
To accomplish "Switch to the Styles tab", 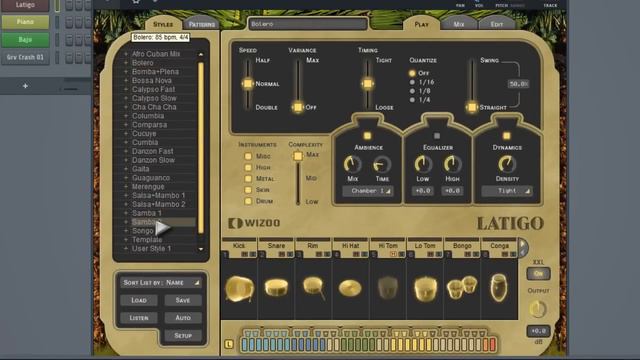I will 163,24.
